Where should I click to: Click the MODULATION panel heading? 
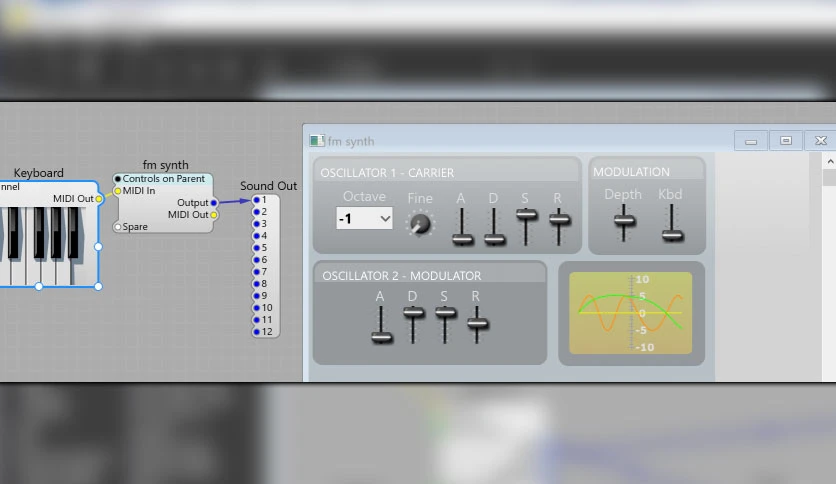coord(631,172)
